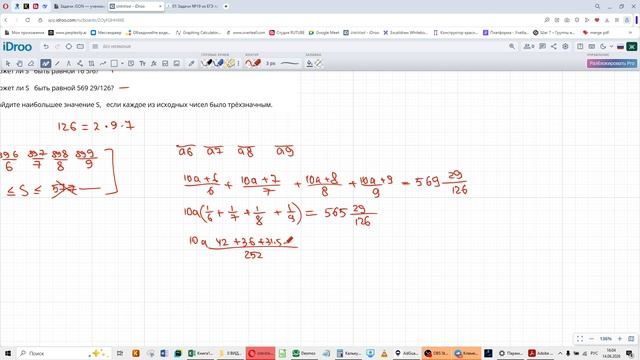Select the active freehand pen tool

45,63
